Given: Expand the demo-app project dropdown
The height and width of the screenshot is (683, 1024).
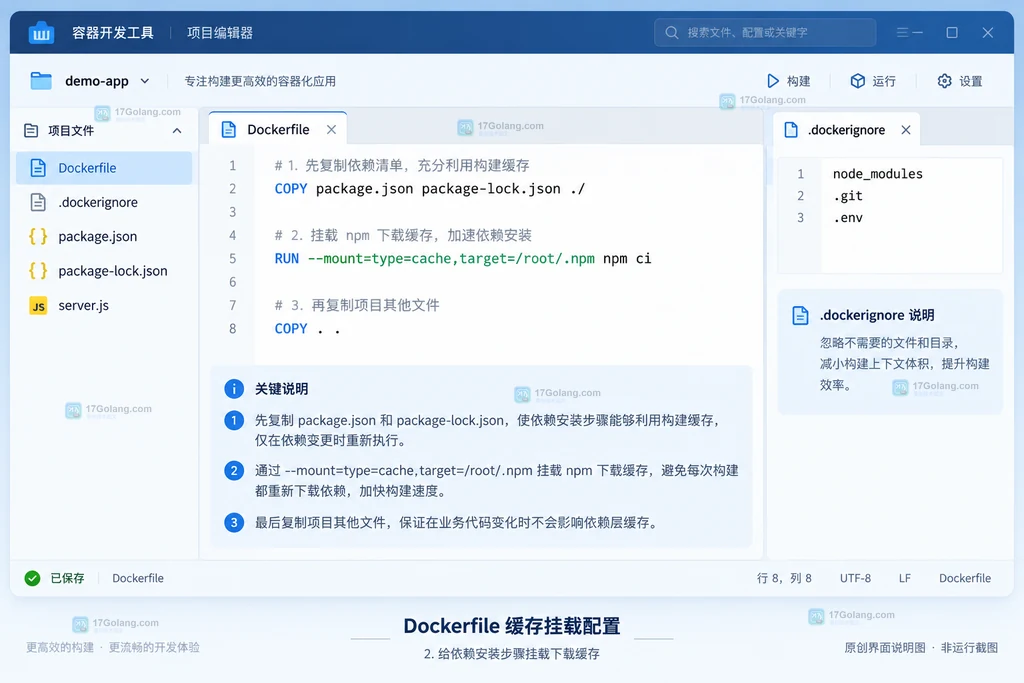Looking at the screenshot, I should click(145, 81).
